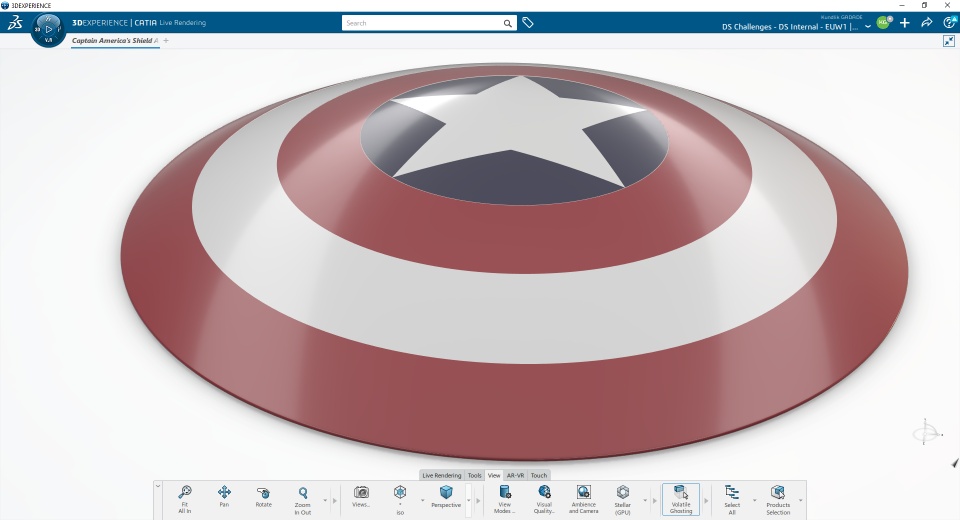The width and height of the screenshot is (960, 520).
Task: Choose the Zoom In Out tool
Action: [x=302, y=499]
